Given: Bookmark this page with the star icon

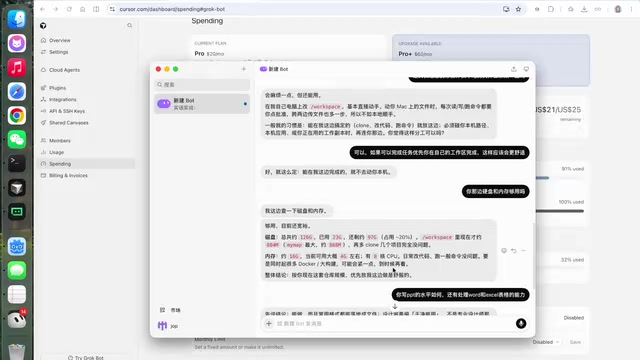Looking at the screenshot, I should pyautogui.click(x=518, y=9).
